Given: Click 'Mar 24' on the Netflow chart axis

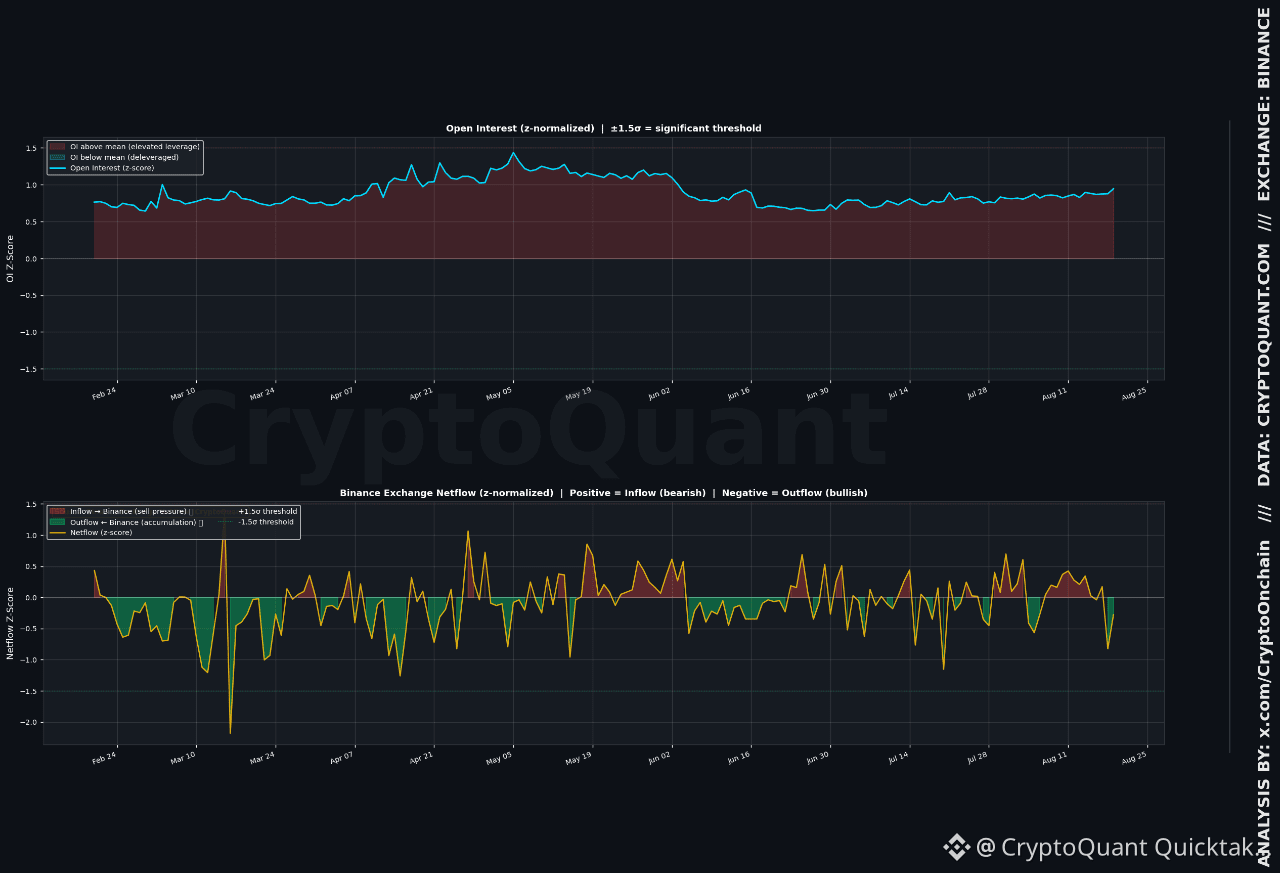Looking at the screenshot, I should pos(262,758).
